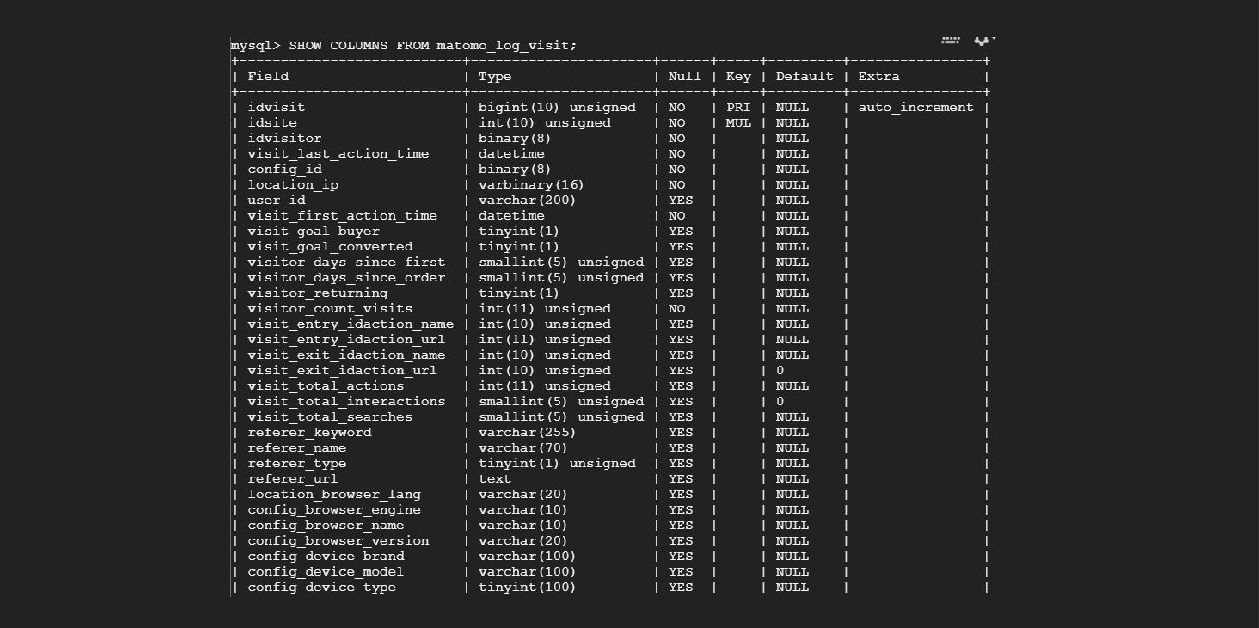Click the SHOW COLUMNS command line
The height and width of the screenshot is (628, 1259).
click(404, 46)
